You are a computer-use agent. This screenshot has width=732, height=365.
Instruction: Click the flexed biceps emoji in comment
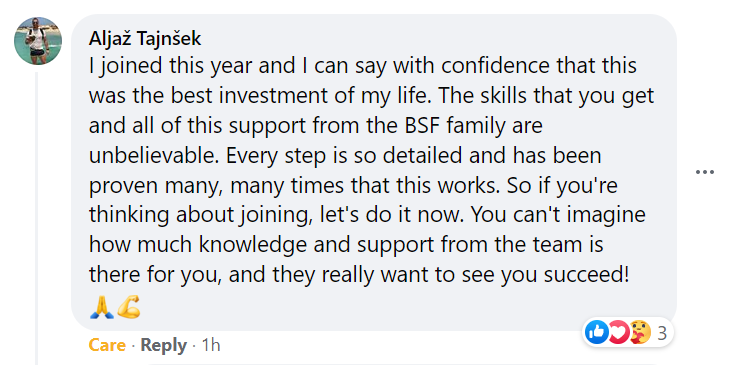point(128,308)
